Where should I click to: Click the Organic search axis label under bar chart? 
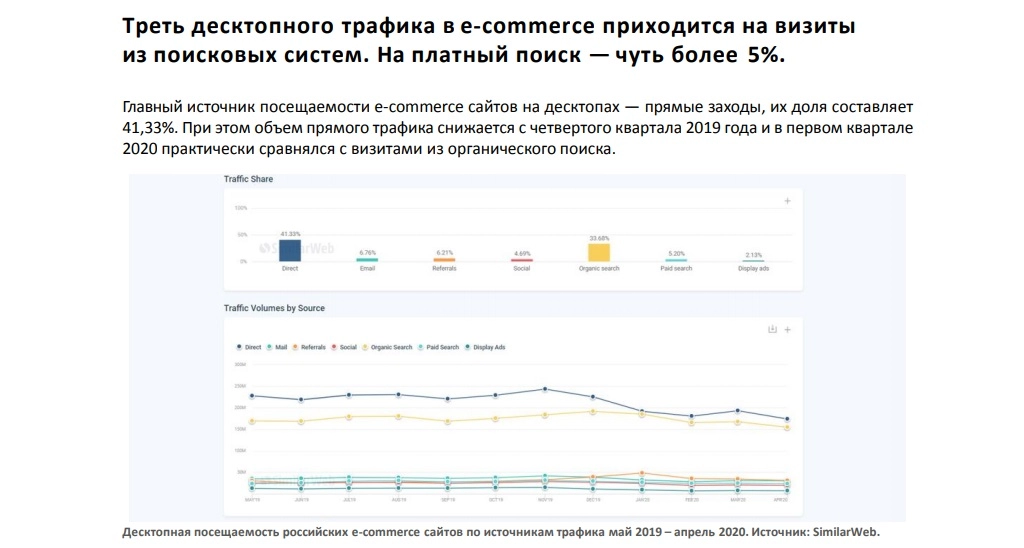[599, 268]
